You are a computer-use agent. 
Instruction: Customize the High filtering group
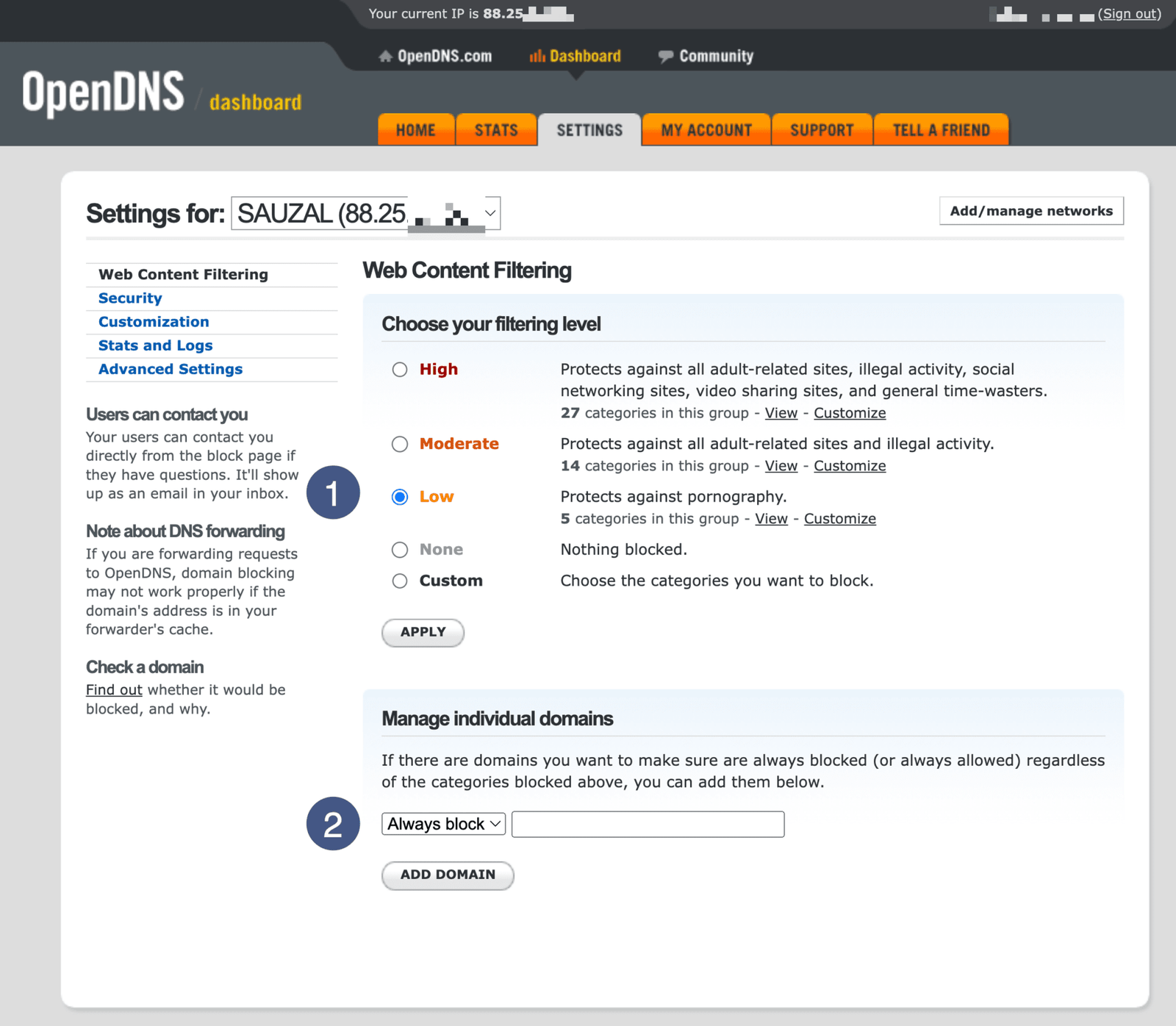[850, 413]
